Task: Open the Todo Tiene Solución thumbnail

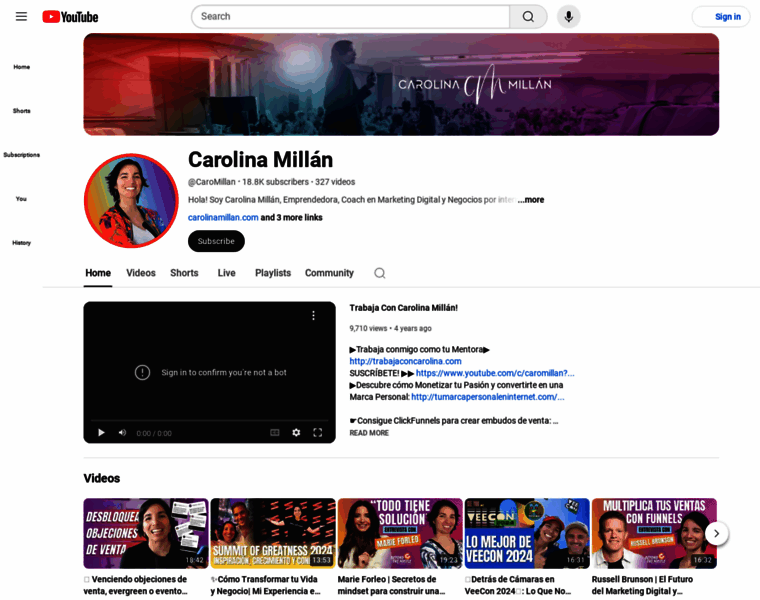Action: click(x=400, y=533)
